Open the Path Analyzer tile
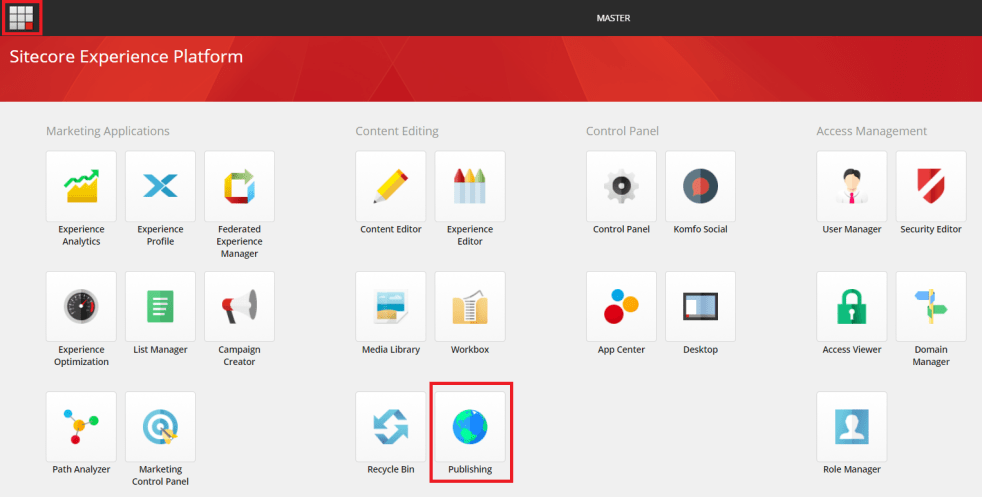This screenshot has width=982, height=497. tap(81, 426)
